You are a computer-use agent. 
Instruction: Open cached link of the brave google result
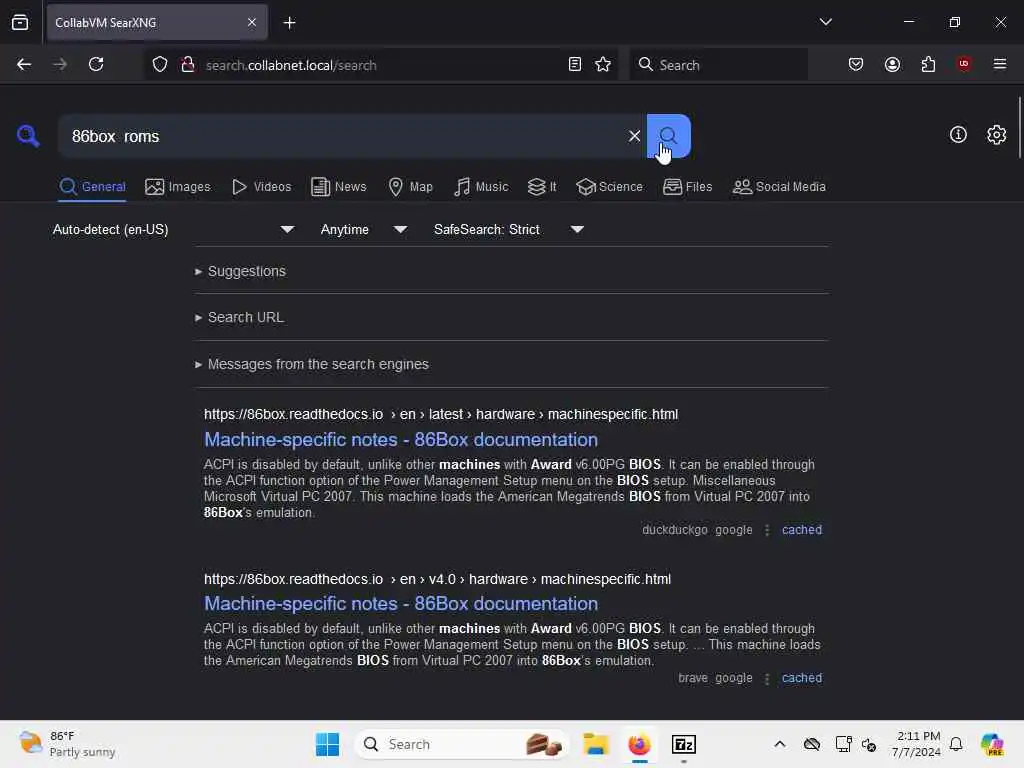pos(802,678)
